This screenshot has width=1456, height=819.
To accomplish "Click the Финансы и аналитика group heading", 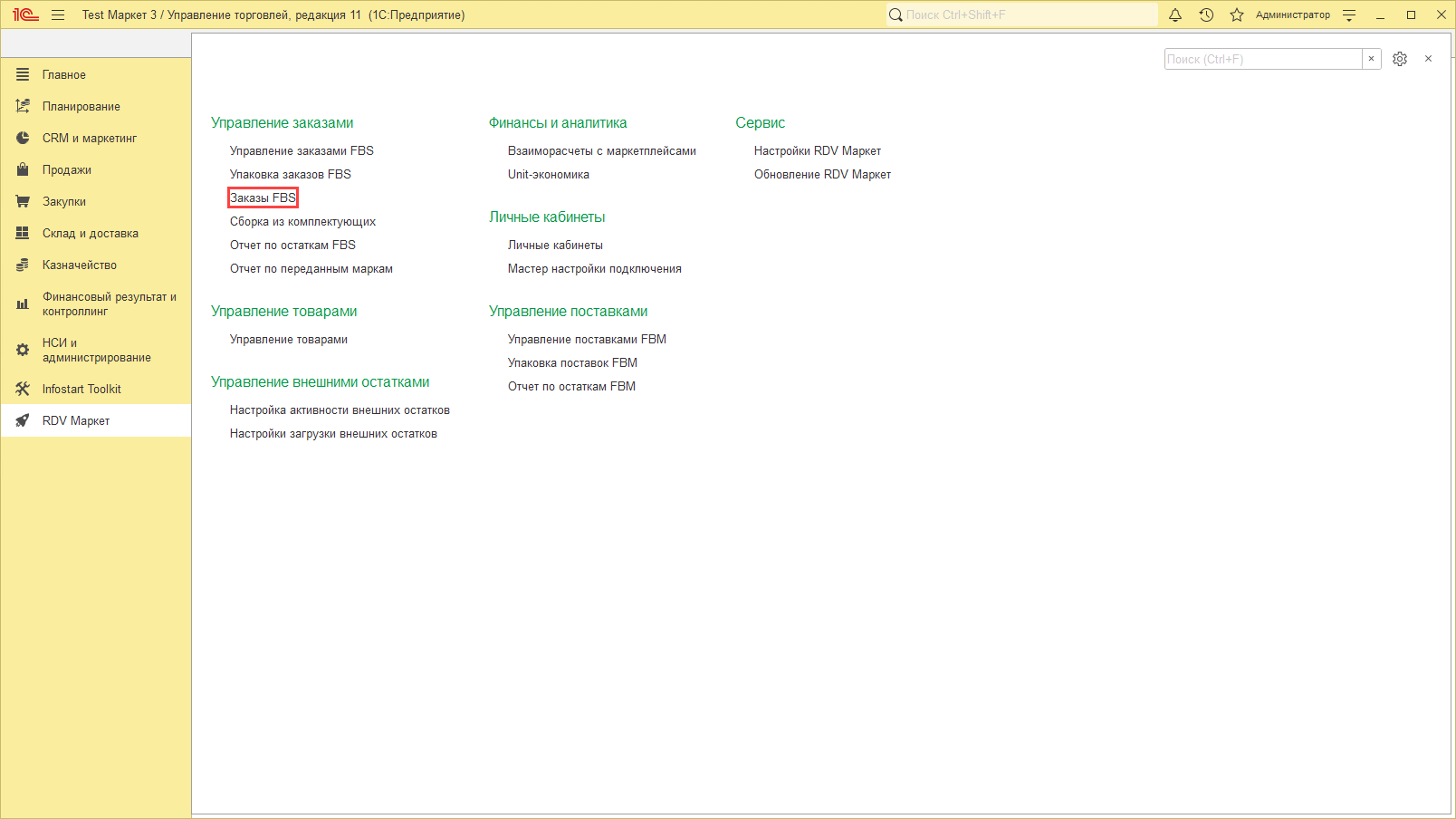I will [x=558, y=122].
